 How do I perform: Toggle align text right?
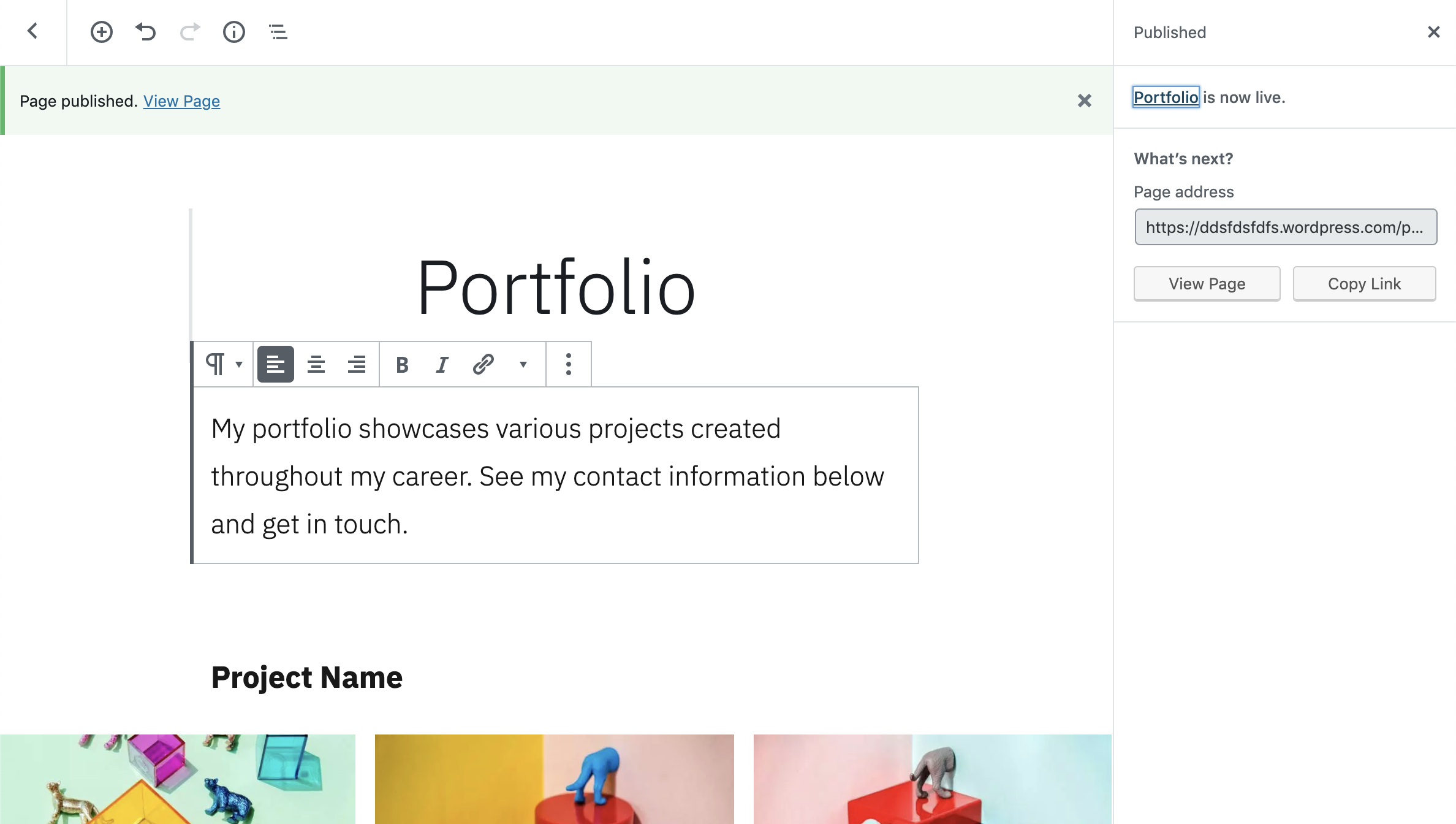tap(357, 365)
